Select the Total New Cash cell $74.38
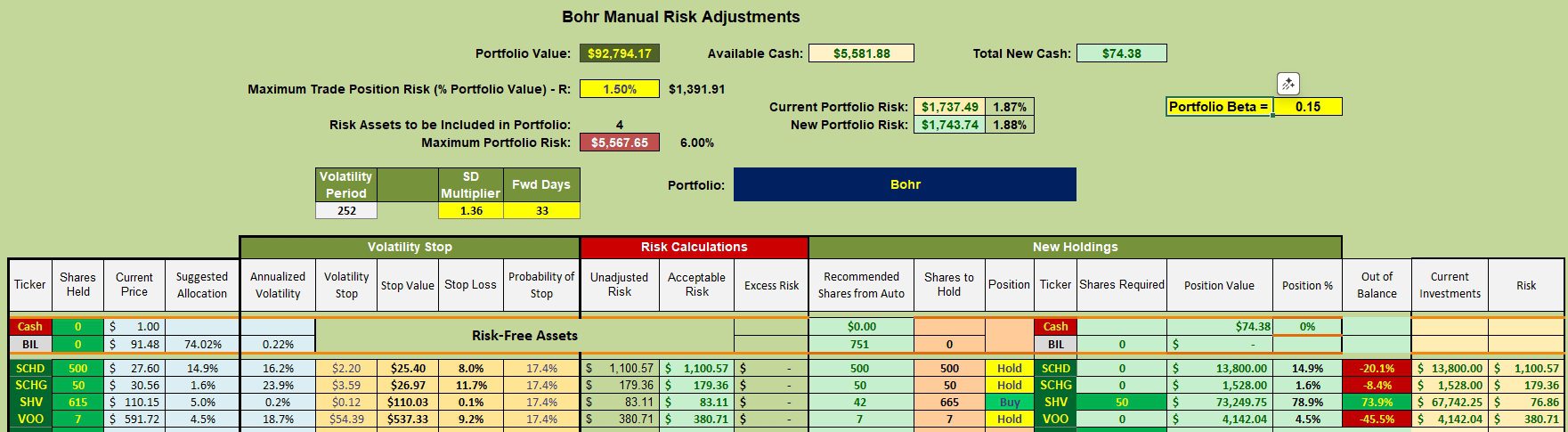Screen dimensions: 1568x432 tap(1121, 53)
